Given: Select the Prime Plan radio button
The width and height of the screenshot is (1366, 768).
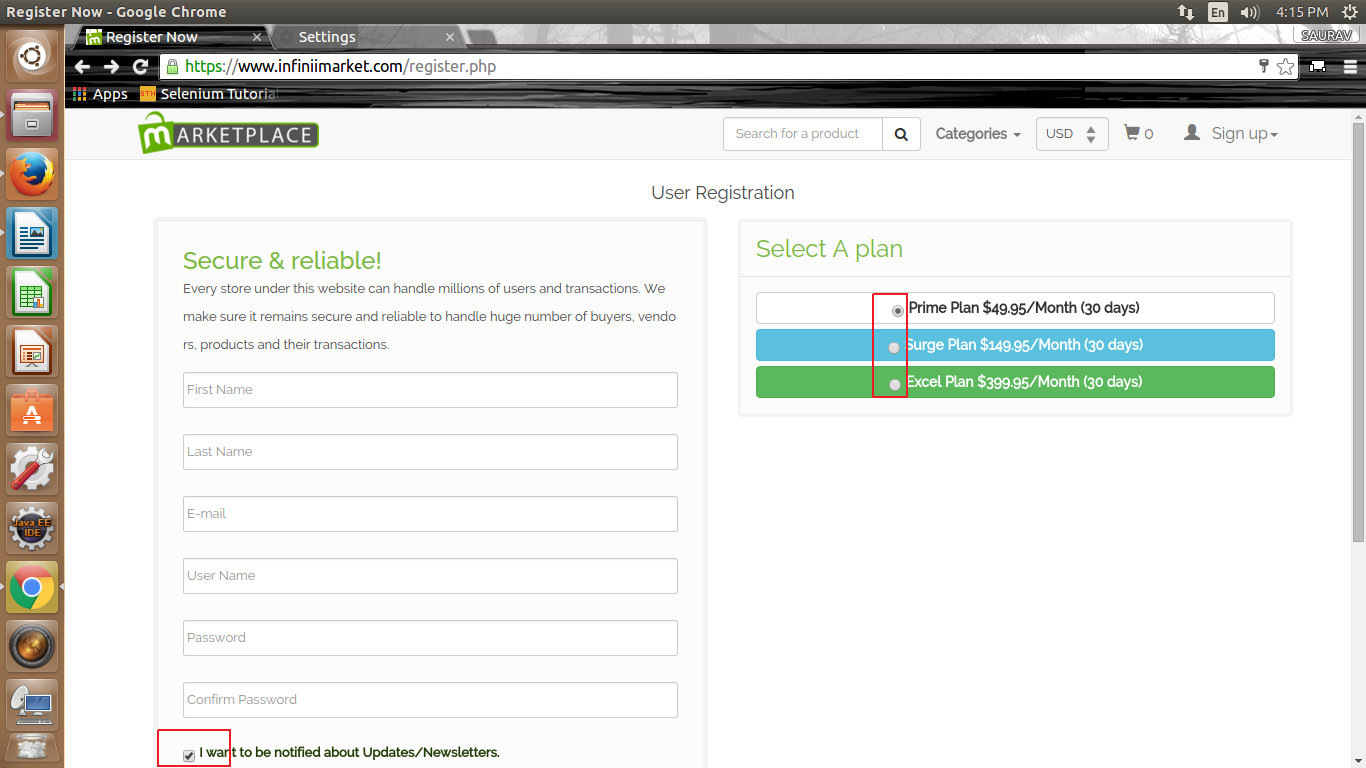Looking at the screenshot, I should 897,311.
